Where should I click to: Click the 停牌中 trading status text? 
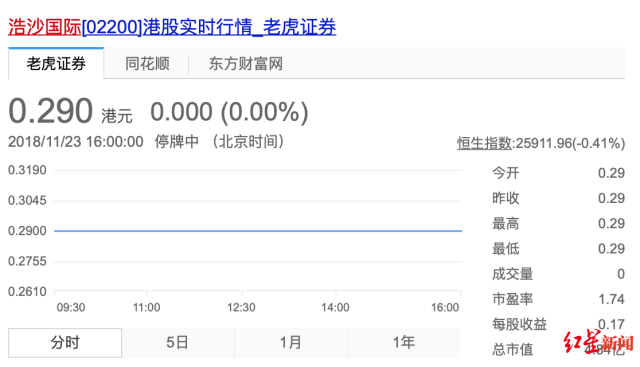[176, 142]
